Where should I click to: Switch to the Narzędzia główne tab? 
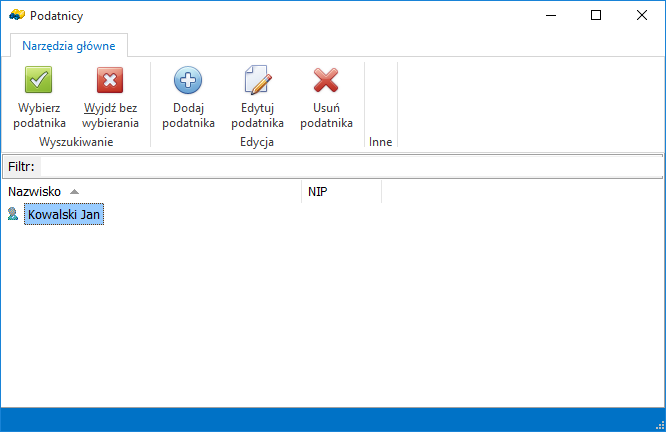[x=69, y=45]
